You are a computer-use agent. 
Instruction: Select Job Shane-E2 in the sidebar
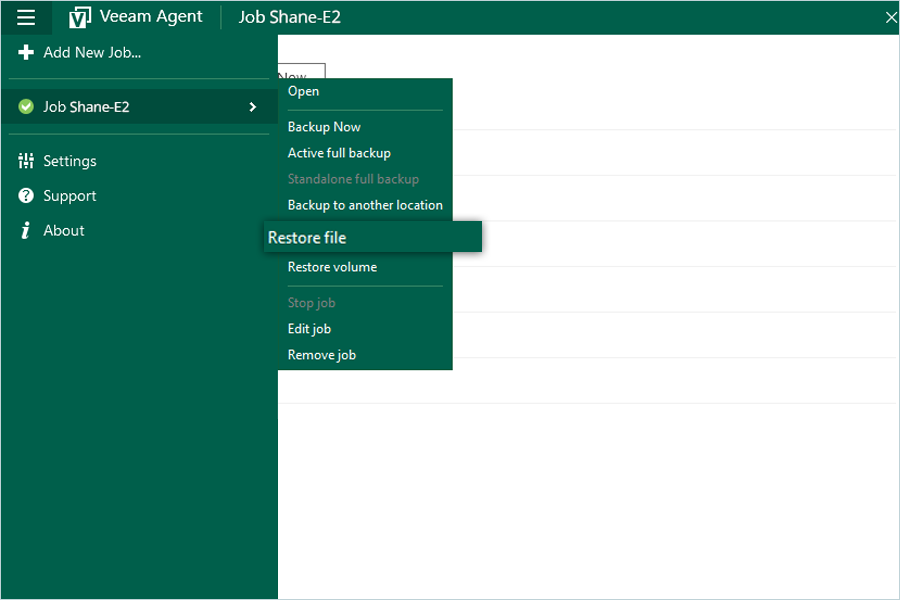(139, 107)
